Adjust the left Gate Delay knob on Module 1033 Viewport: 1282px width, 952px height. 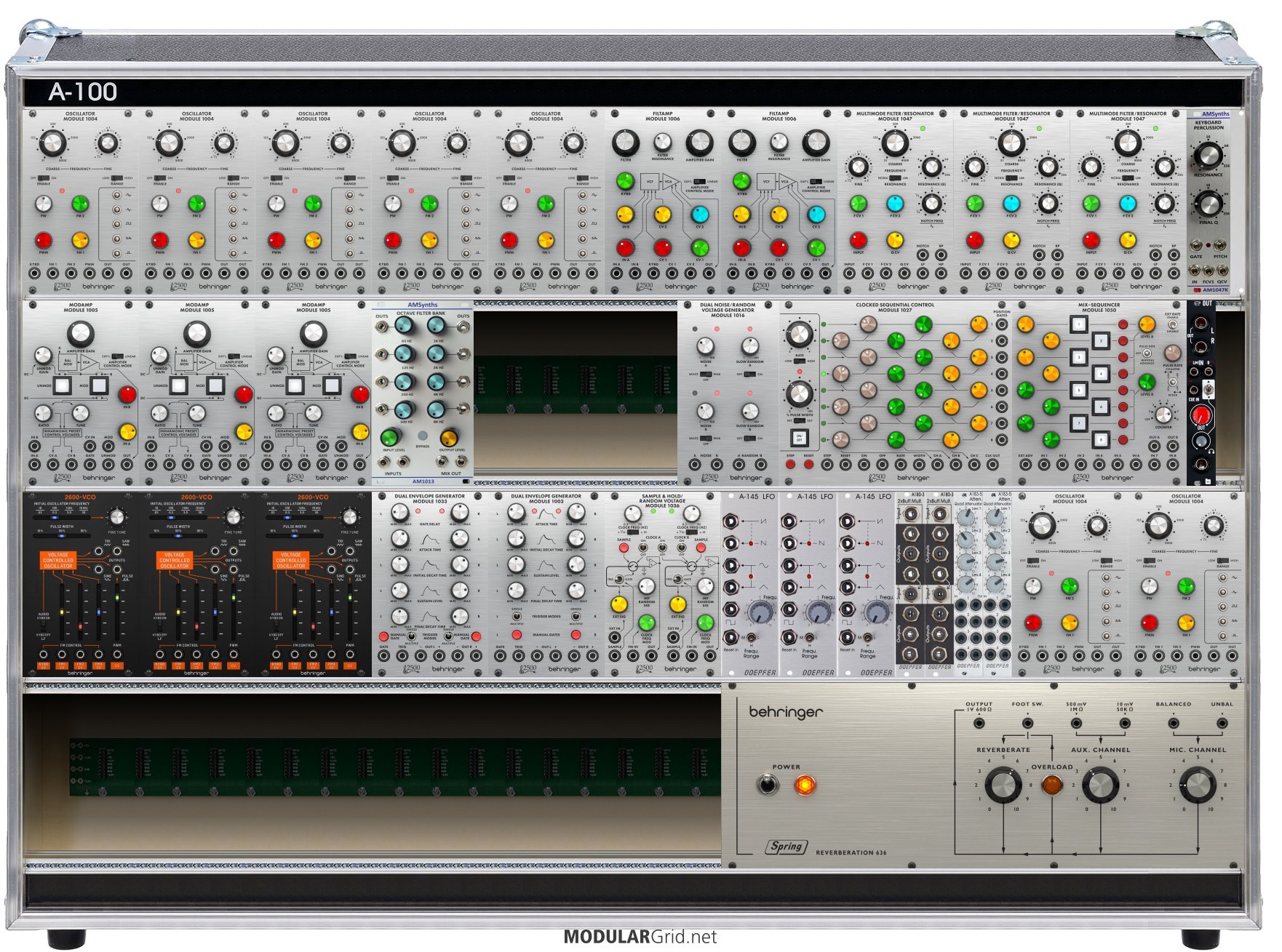399,513
